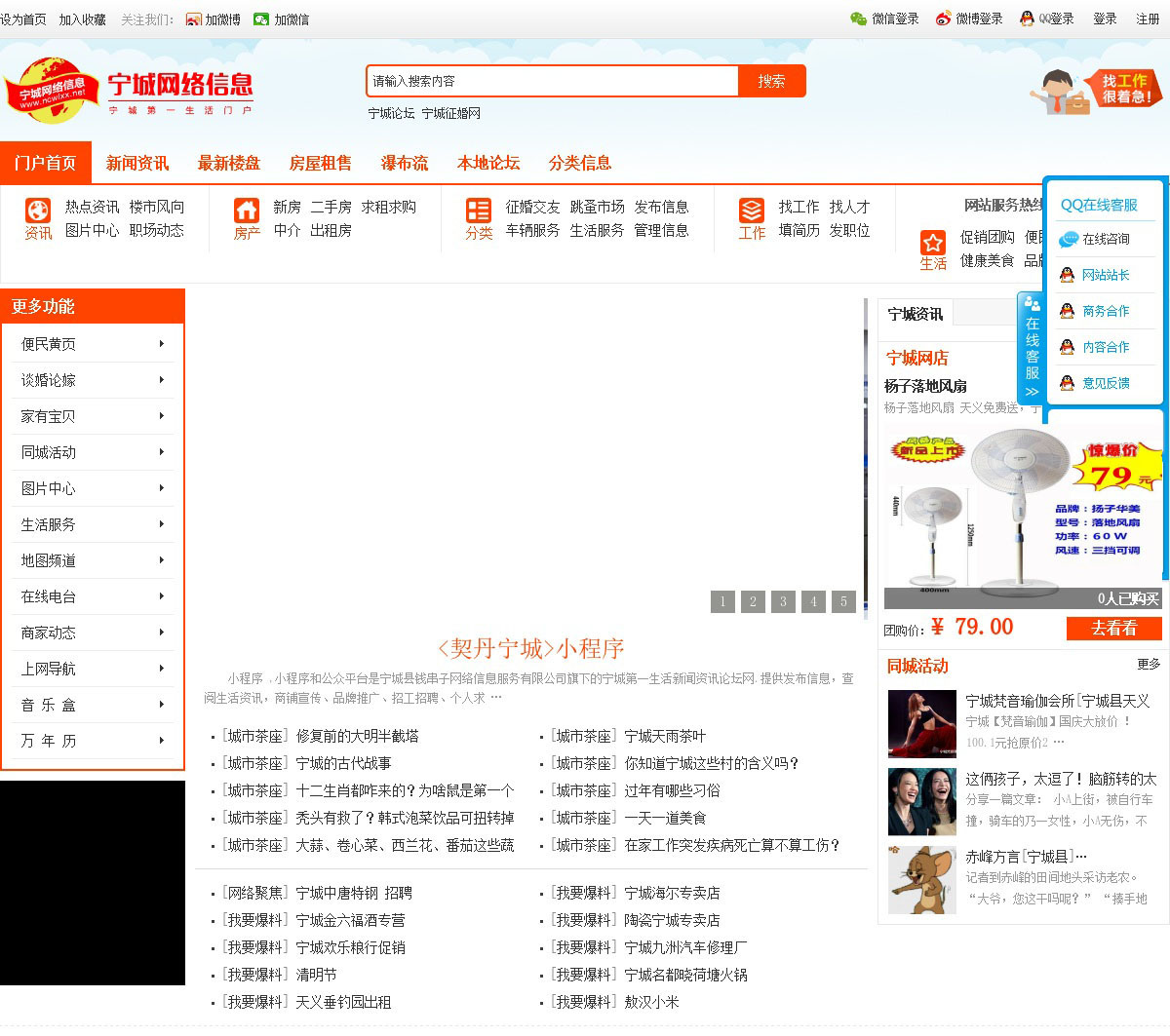Click the 找工作很着急 banner graphic
The height and width of the screenshot is (1036, 1170).
point(1097,91)
